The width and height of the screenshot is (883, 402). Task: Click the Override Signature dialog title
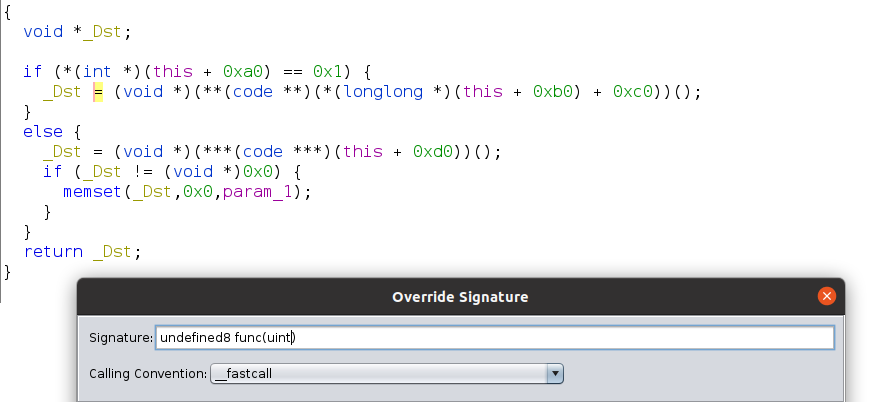point(460,297)
